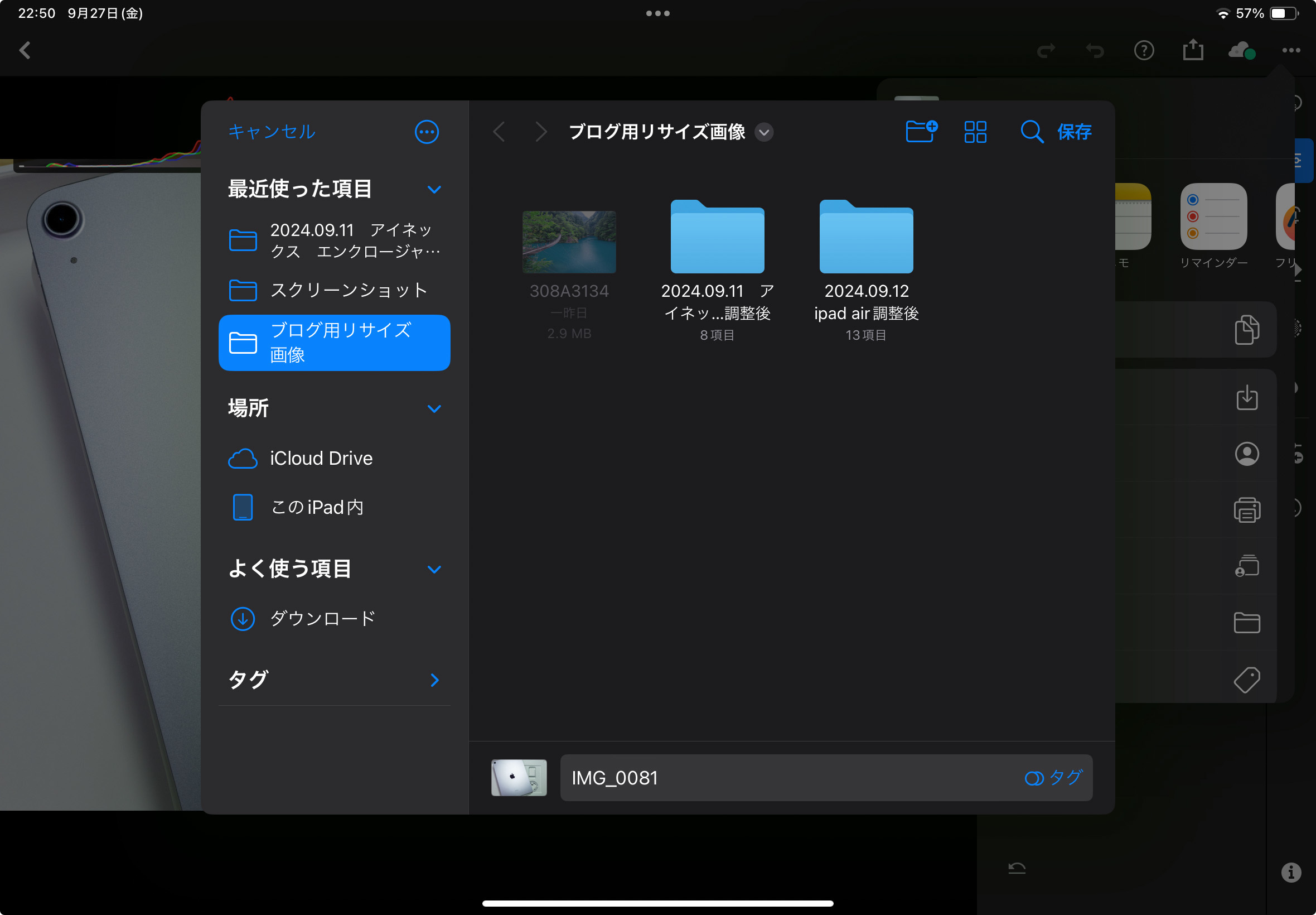Open the circled ellipsis options menu
1316x915 pixels.
click(x=426, y=132)
